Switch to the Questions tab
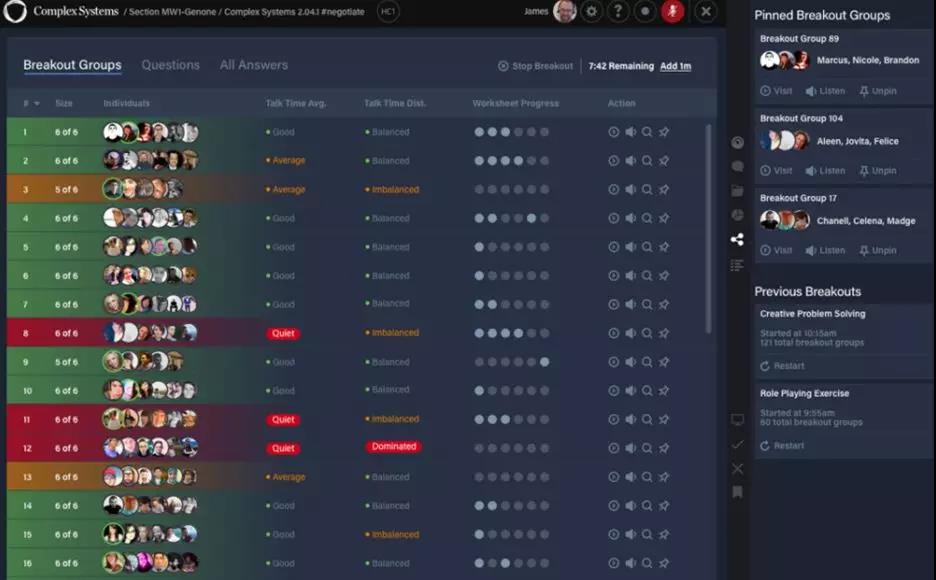Image resolution: width=936 pixels, height=580 pixels. pos(171,65)
